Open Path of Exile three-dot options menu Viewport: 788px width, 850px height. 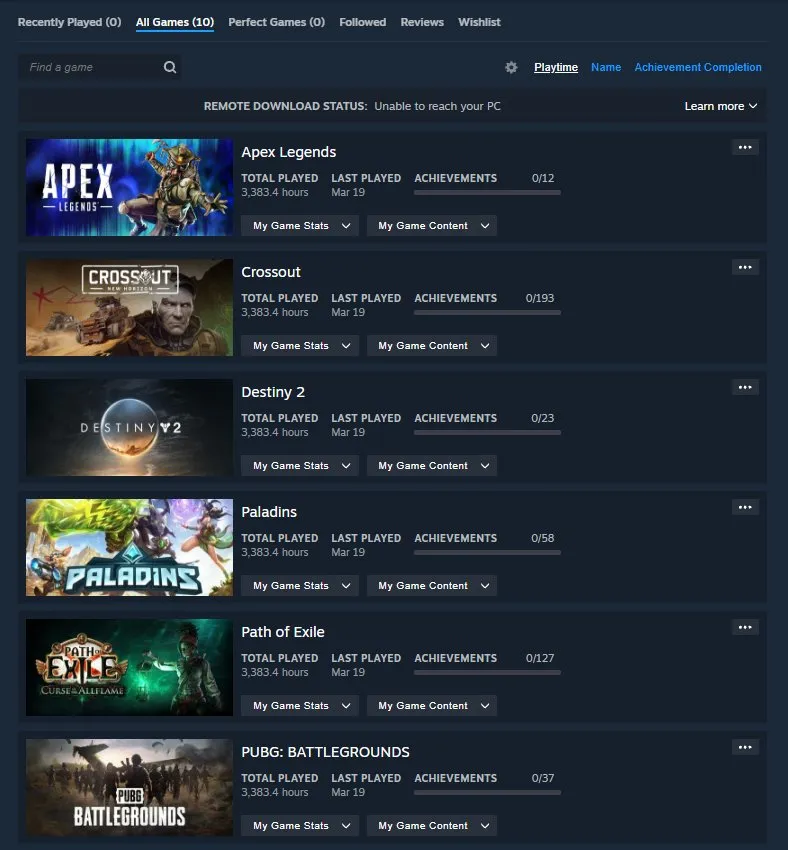[745, 627]
